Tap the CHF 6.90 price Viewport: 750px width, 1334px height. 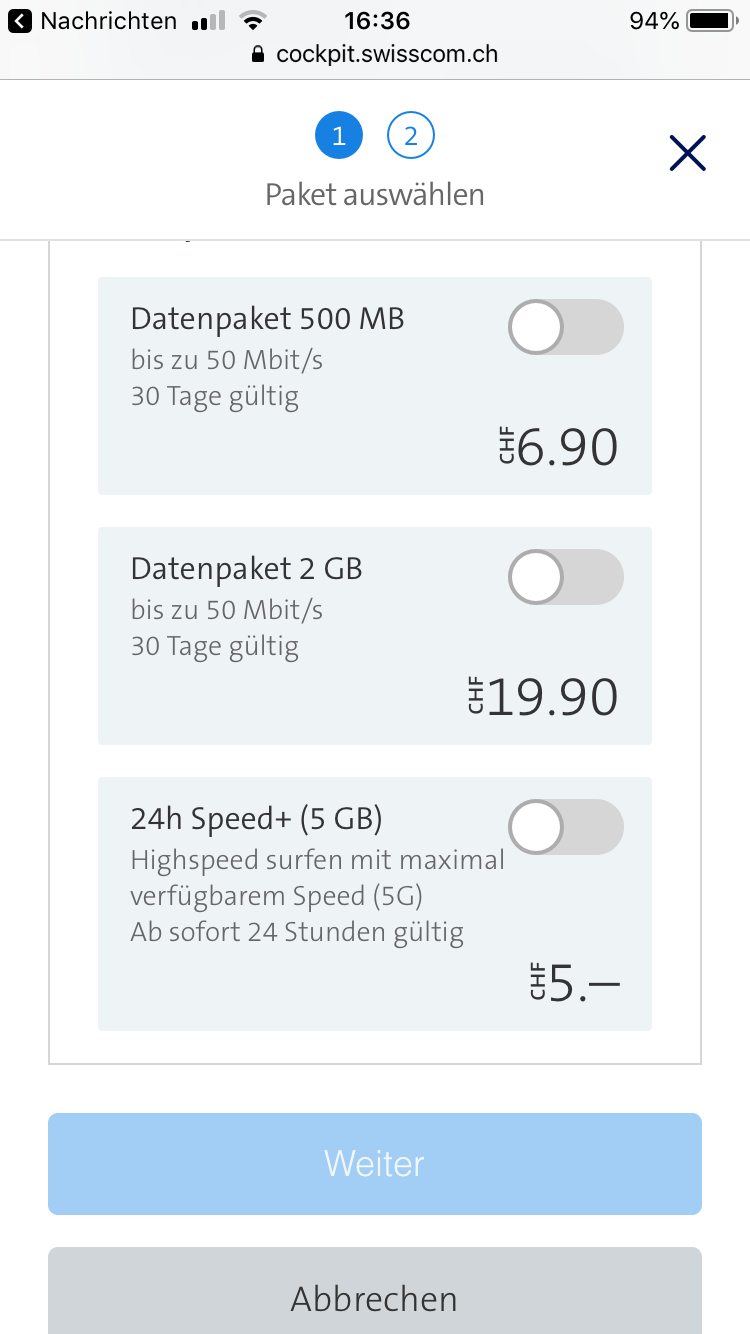click(559, 447)
